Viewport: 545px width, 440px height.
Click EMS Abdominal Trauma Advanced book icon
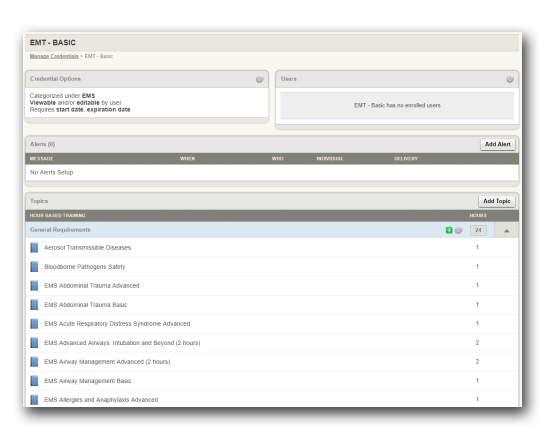(x=34, y=286)
